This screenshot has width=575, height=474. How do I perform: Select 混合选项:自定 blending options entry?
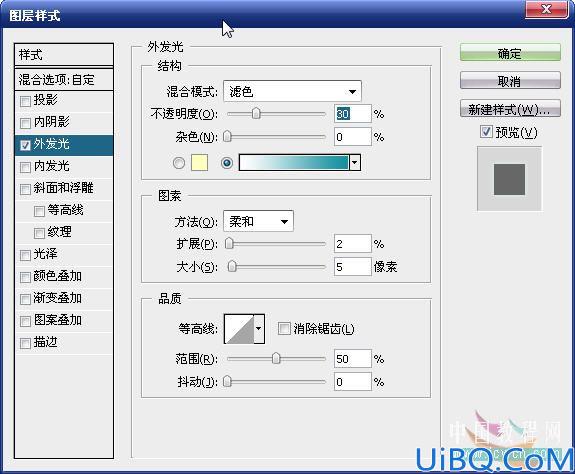coord(64,79)
